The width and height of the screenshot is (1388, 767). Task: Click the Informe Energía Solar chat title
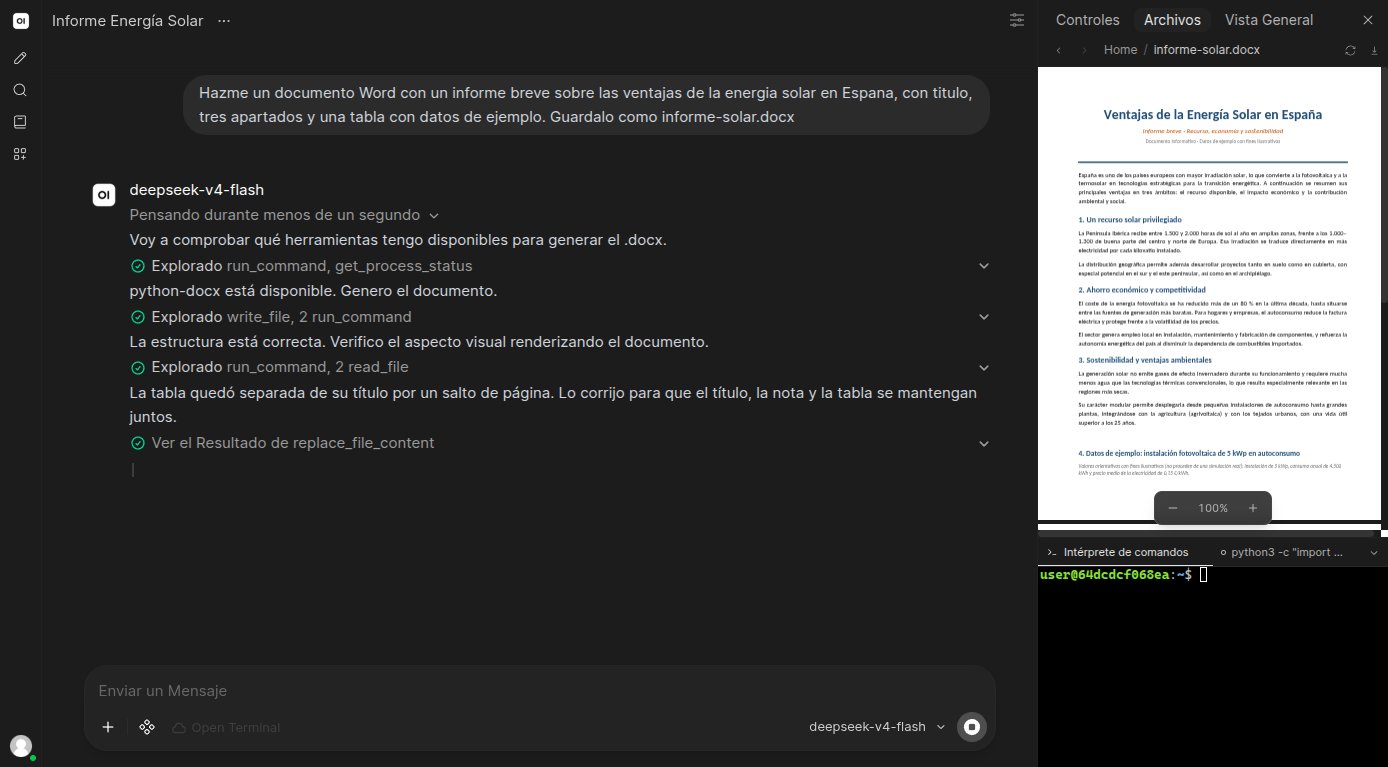pos(127,20)
